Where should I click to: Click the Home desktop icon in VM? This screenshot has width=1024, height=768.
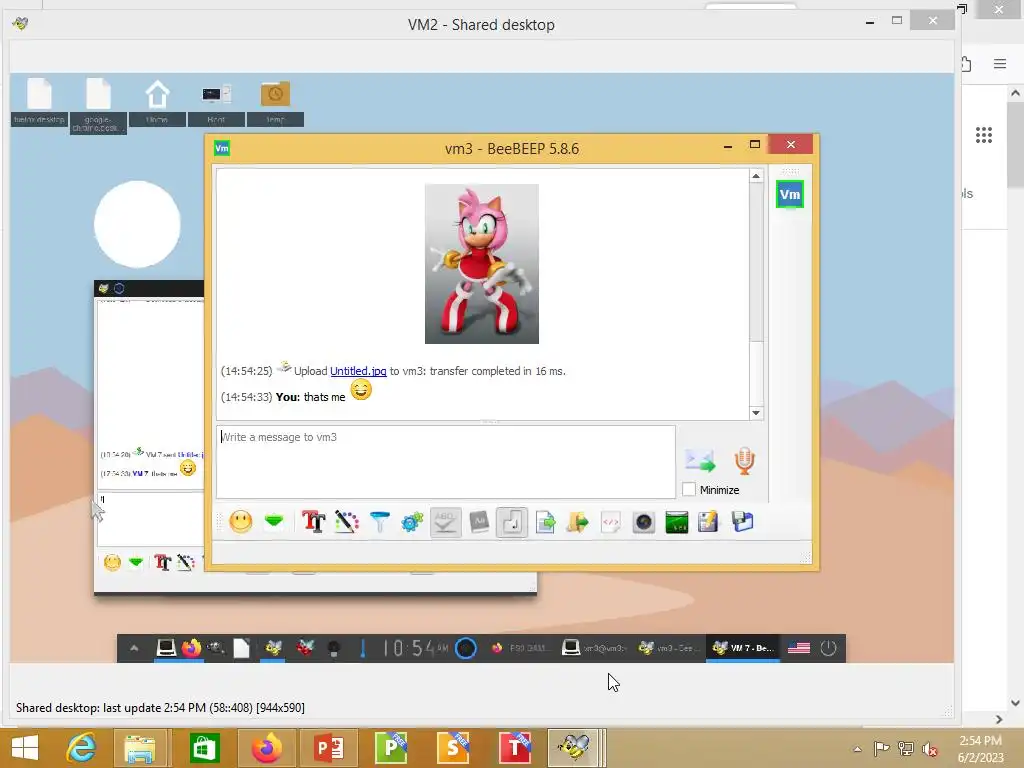[x=157, y=101]
